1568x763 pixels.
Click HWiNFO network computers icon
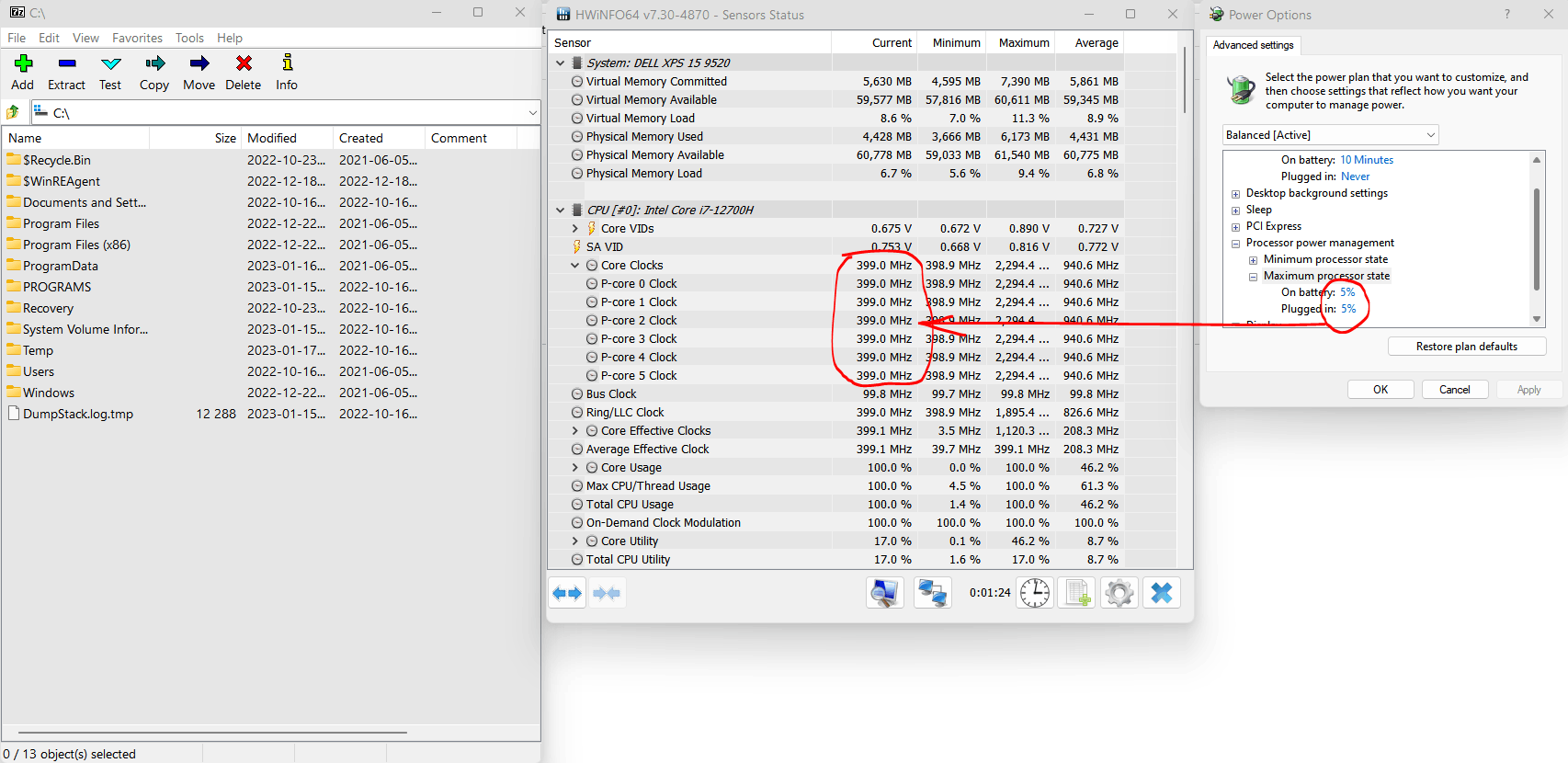pos(932,593)
